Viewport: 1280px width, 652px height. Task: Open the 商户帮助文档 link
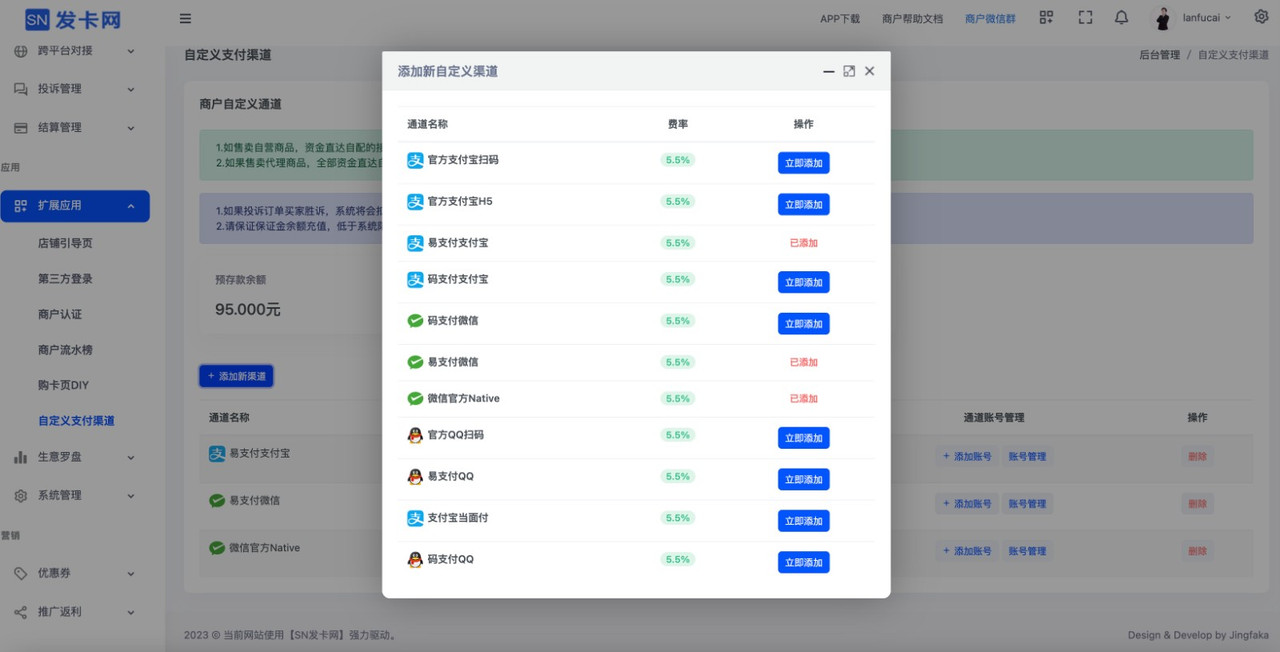(912, 18)
